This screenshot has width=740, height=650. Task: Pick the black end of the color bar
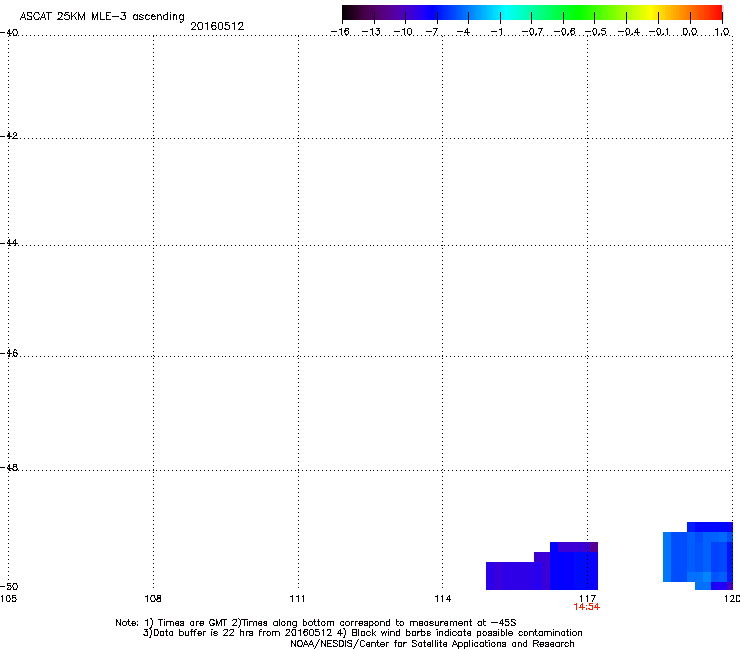pyautogui.click(x=350, y=13)
